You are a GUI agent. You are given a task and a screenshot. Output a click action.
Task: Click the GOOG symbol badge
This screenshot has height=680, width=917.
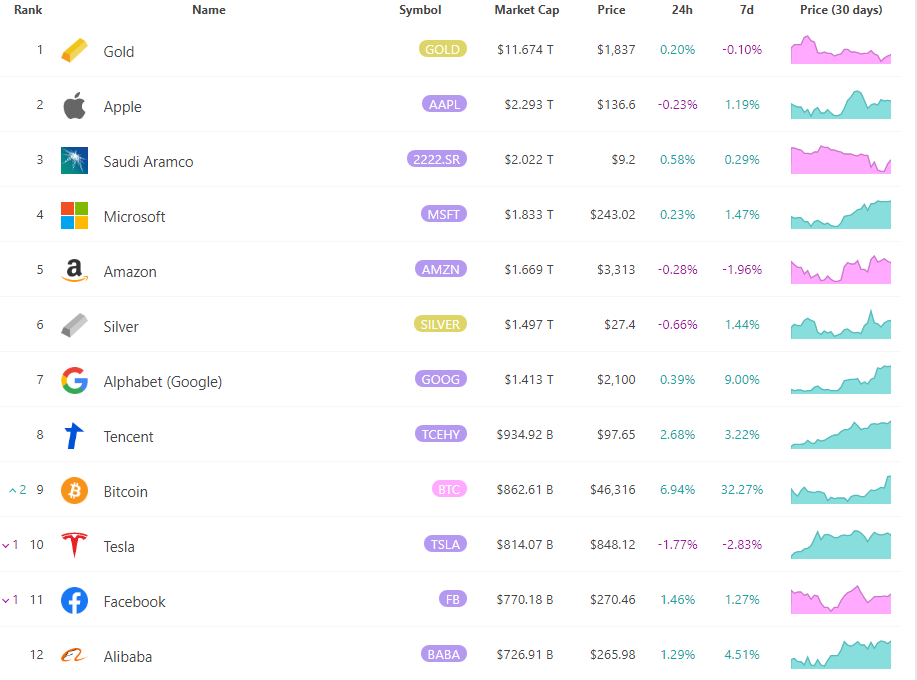point(441,379)
